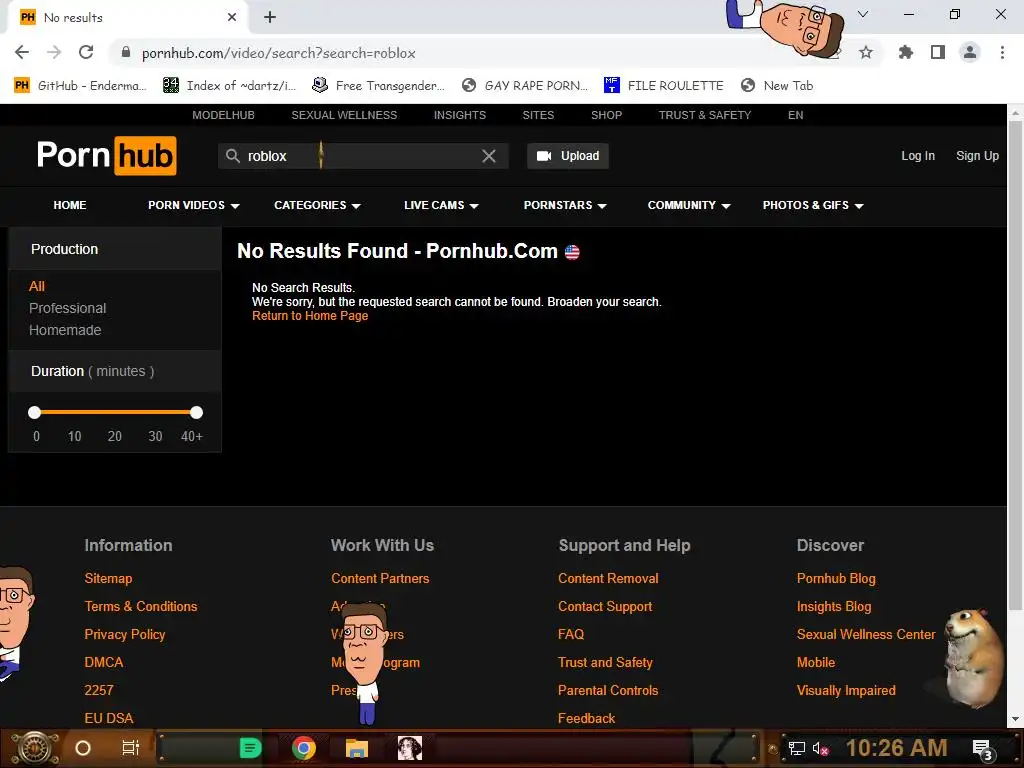Screen dimensions: 1024x768
Task: Open File Explorer from the taskbar
Action: [357, 748]
